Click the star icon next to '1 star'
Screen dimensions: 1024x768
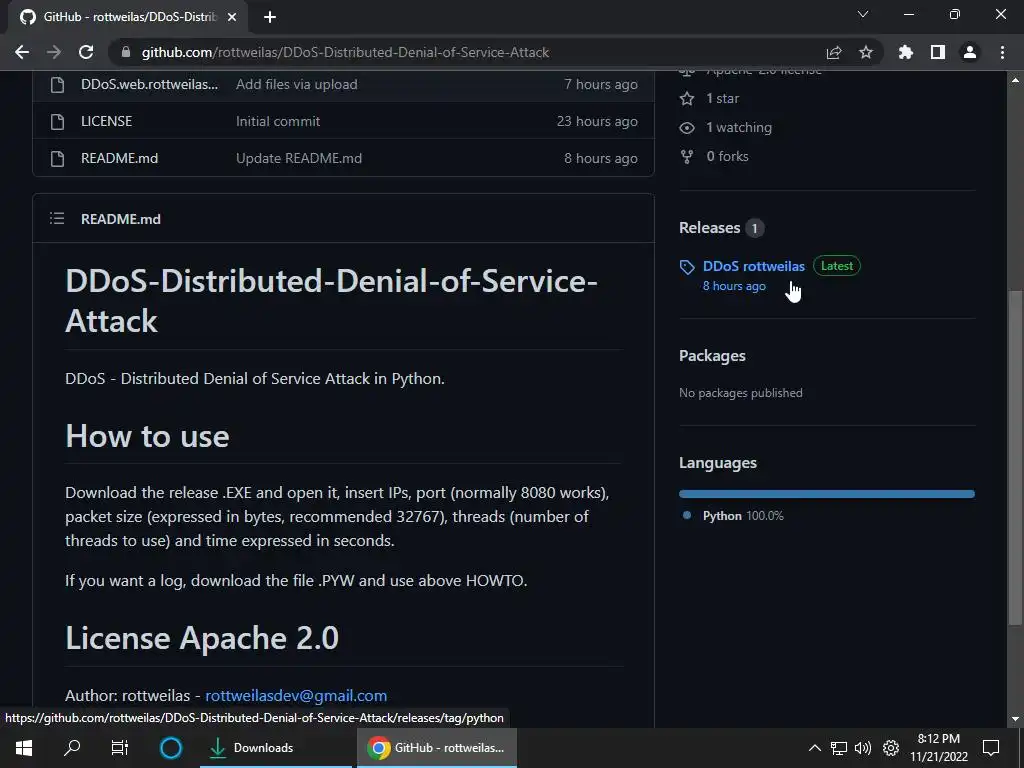[x=687, y=99]
